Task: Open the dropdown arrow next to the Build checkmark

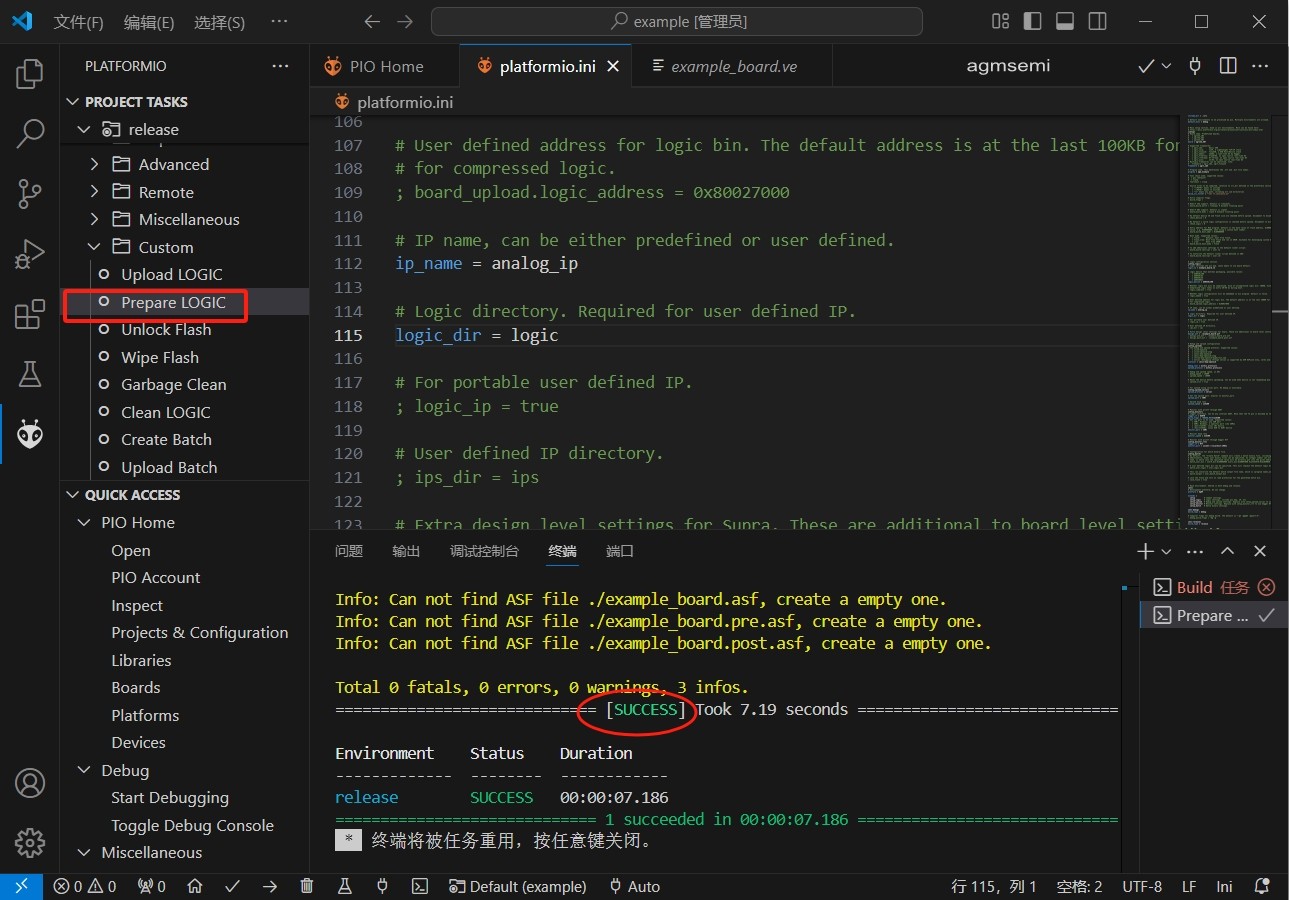Action: (1166, 66)
